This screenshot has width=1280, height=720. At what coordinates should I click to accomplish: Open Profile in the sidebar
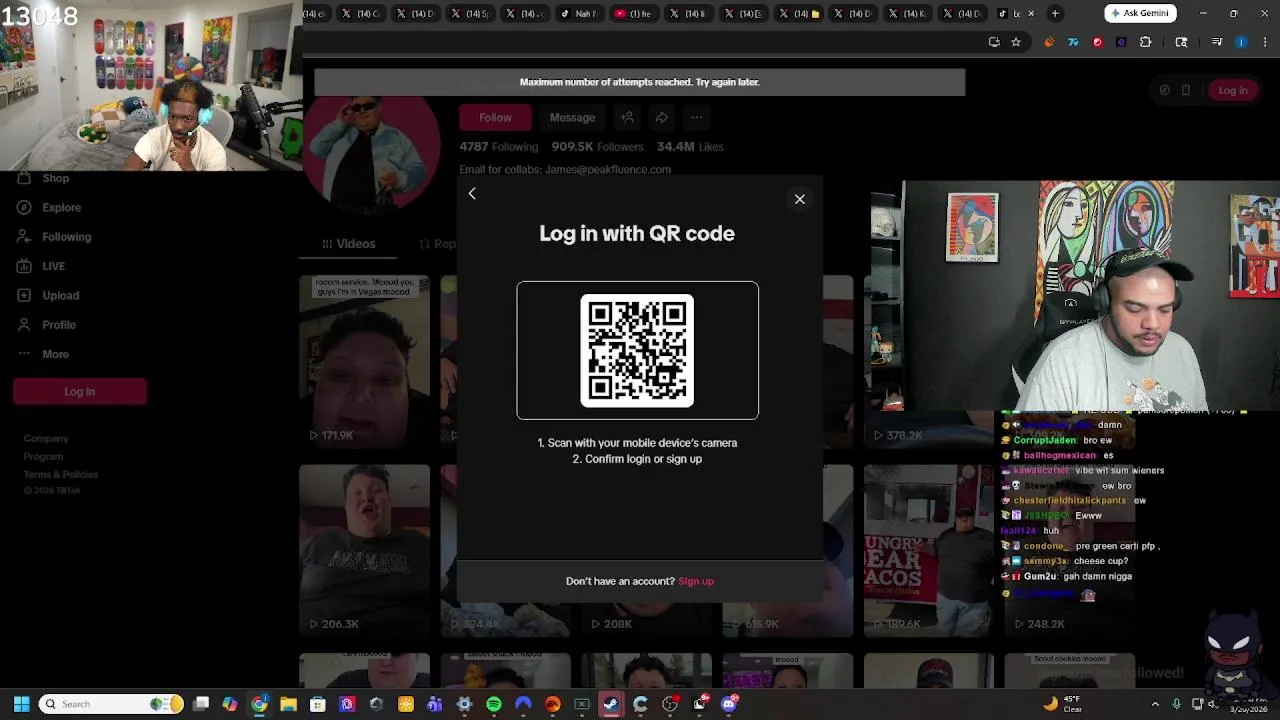[59, 325]
